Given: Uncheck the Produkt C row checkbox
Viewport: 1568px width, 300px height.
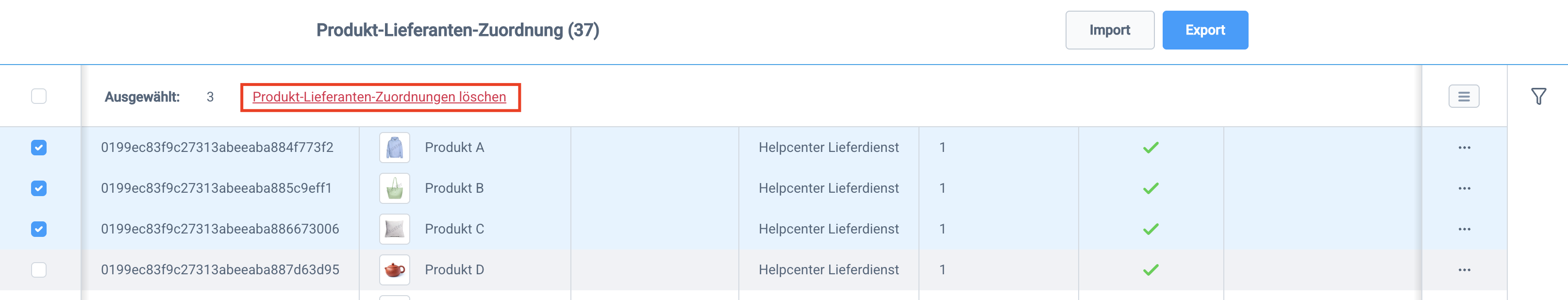Looking at the screenshot, I should click(39, 229).
